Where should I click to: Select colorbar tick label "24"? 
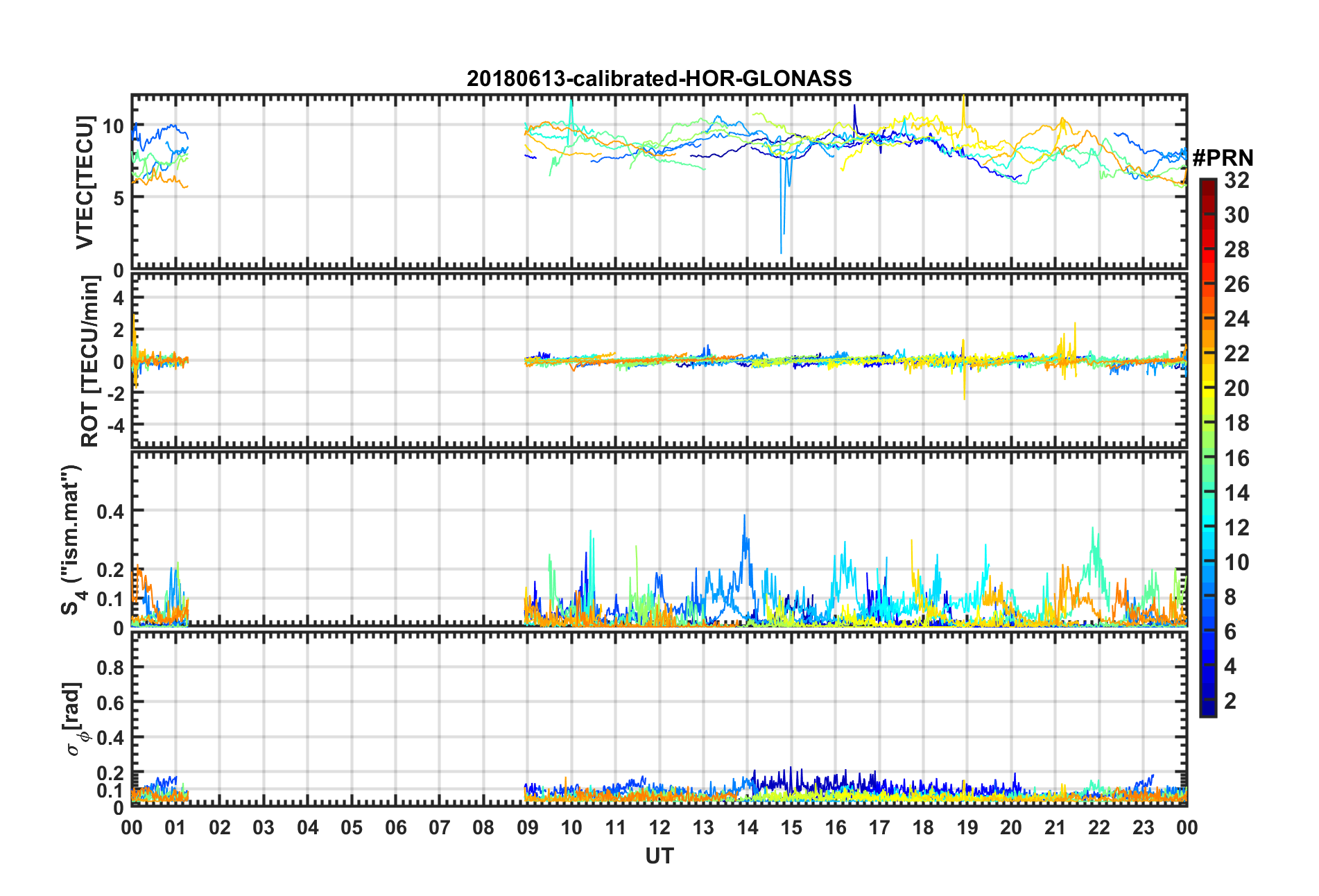(x=1236, y=319)
